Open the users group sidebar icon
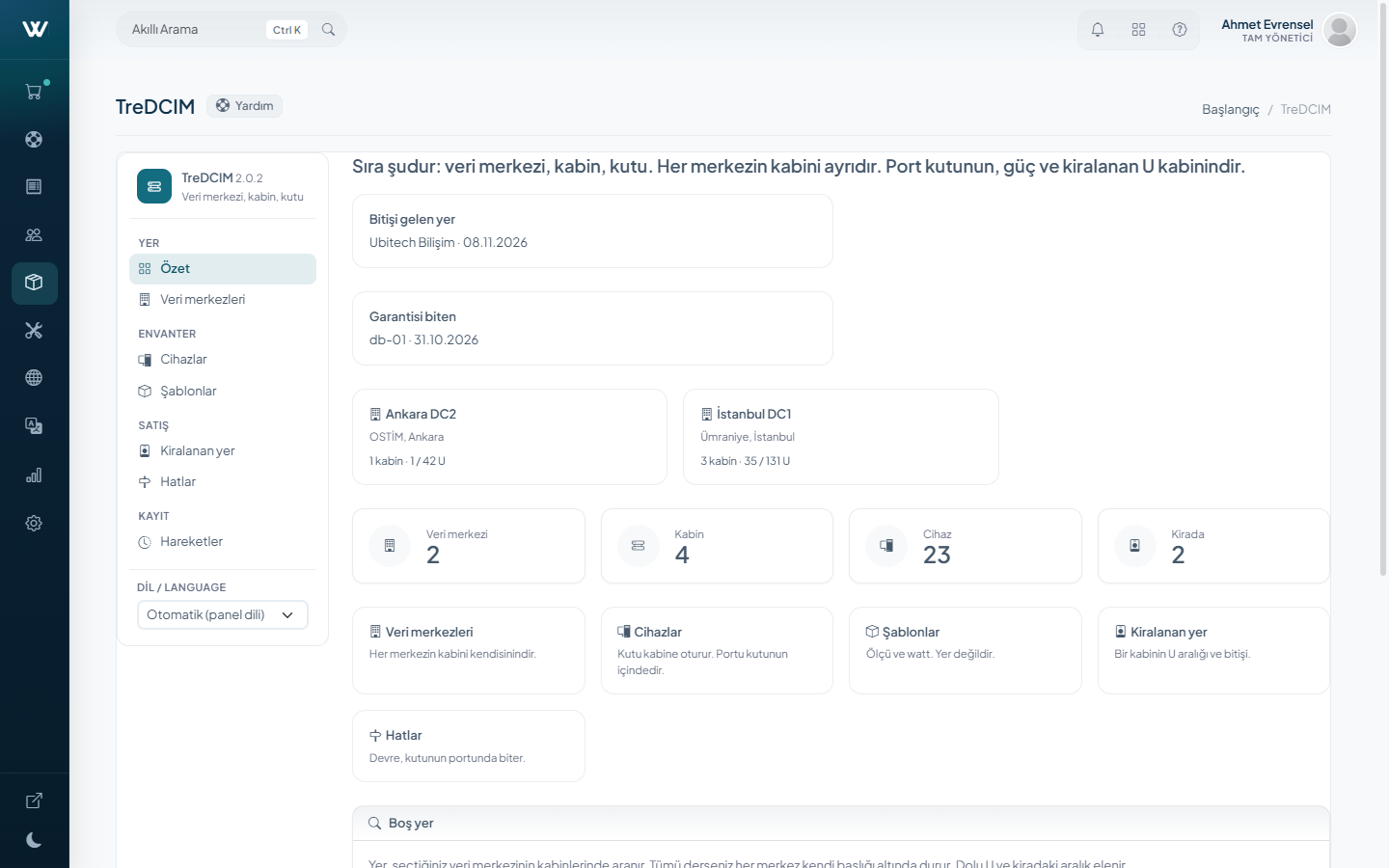Viewport: 1389px width, 868px height. pyautogui.click(x=34, y=234)
